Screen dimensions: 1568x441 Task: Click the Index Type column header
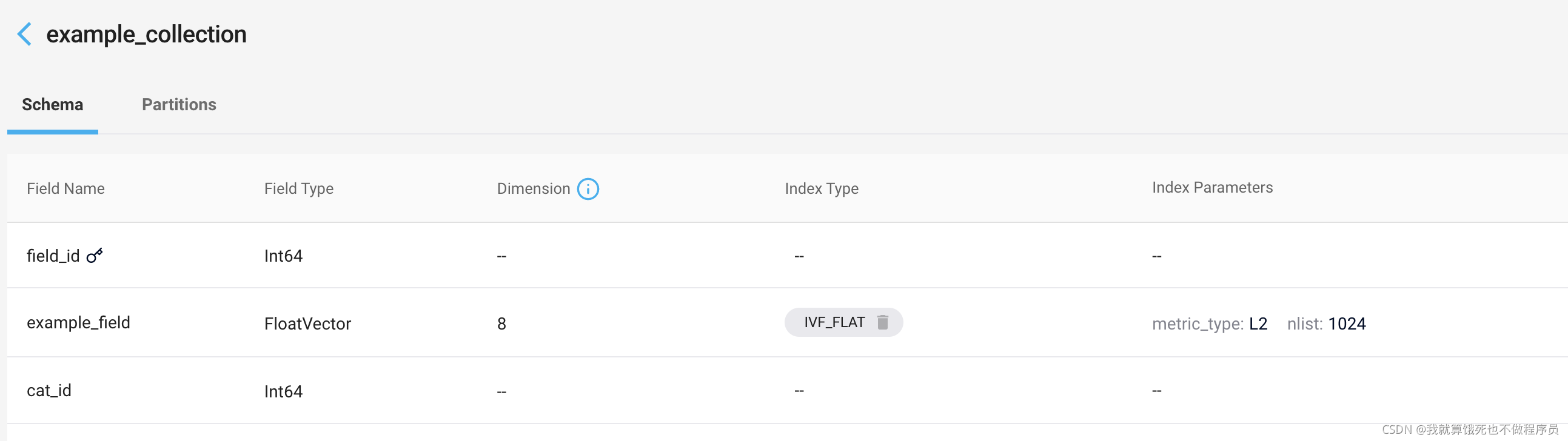point(822,188)
